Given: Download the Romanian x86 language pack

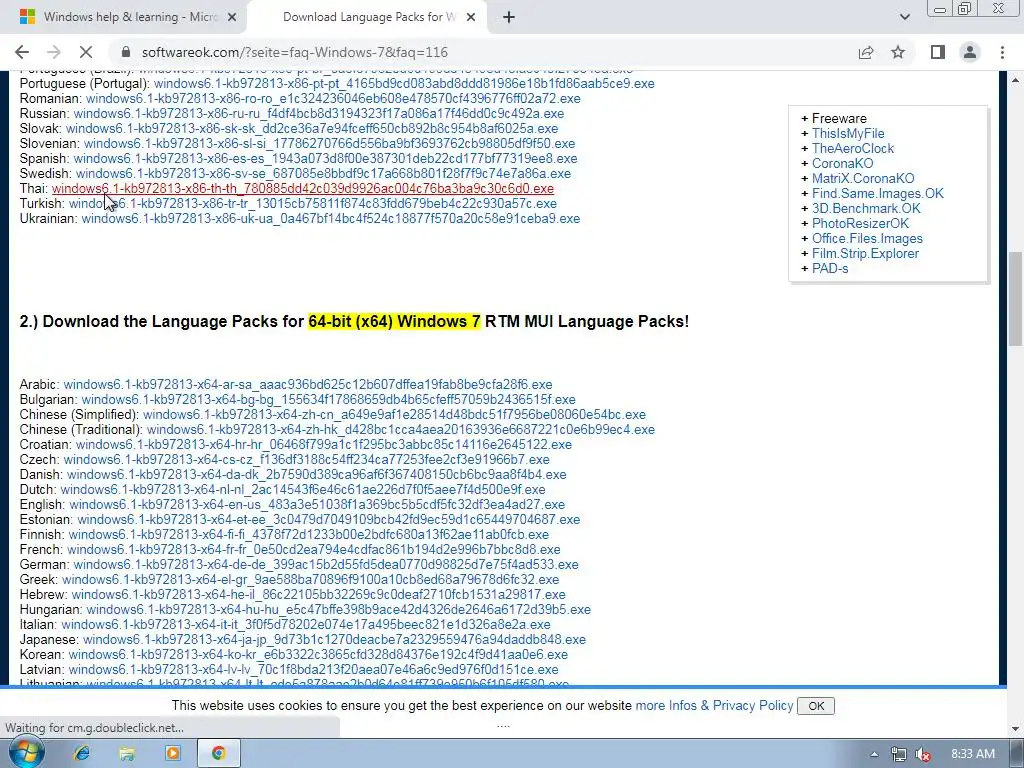Looking at the screenshot, I should click(333, 99).
